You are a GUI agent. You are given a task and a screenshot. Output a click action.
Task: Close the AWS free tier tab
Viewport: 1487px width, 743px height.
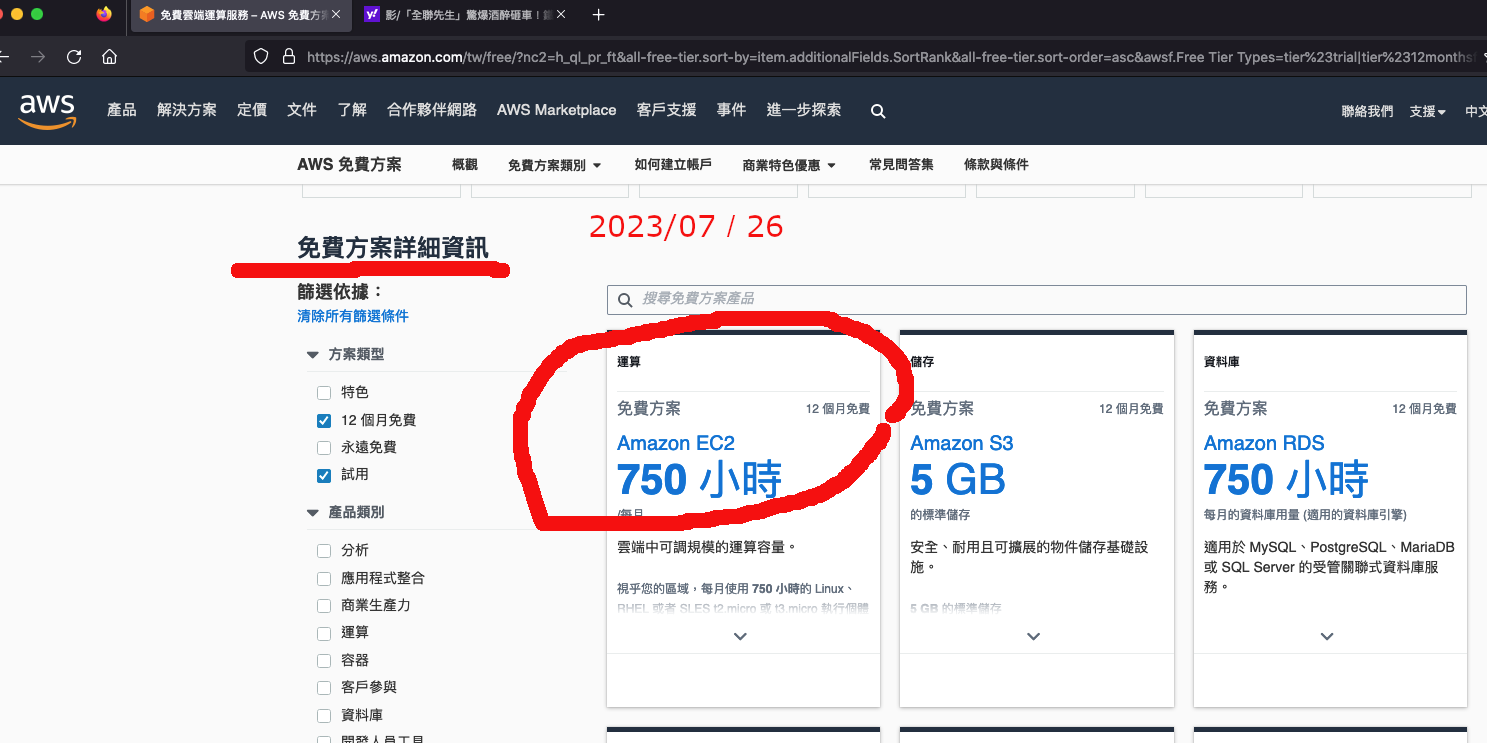336,15
